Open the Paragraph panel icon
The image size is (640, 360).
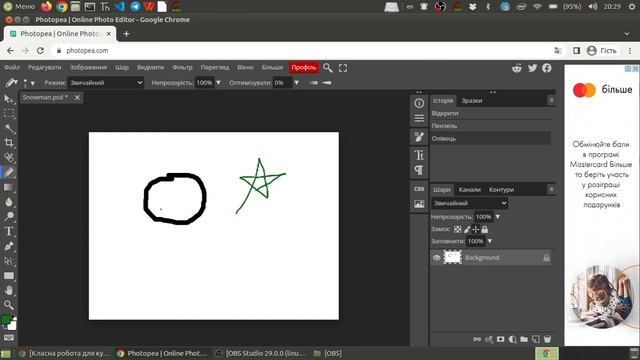pyautogui.click(x=419, y=170)
